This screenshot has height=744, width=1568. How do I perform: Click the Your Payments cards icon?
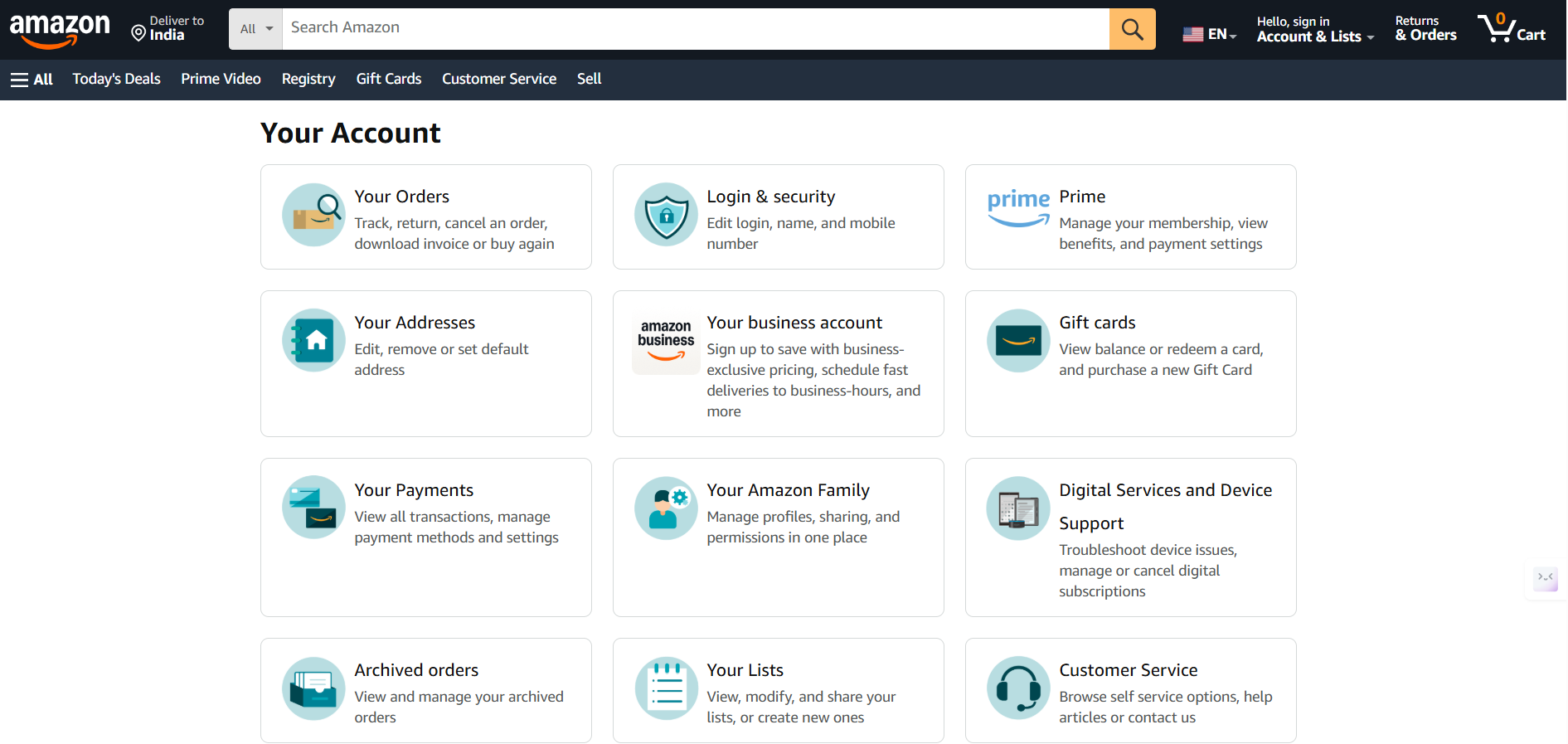(313, 507)
